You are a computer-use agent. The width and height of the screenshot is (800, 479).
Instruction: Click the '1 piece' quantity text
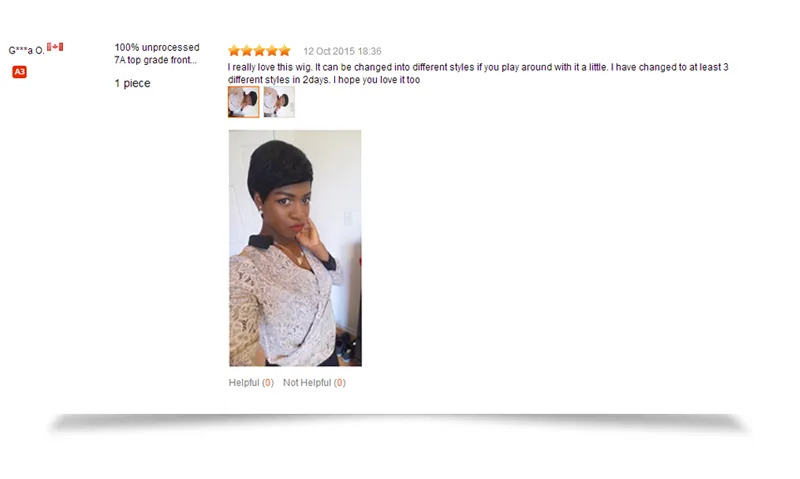point(132,83)
